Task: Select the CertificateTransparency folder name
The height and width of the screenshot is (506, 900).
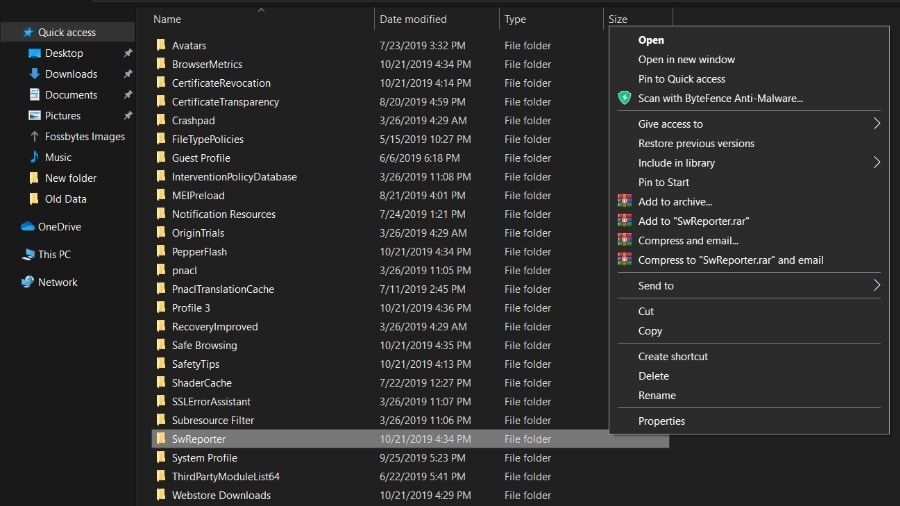Action: point(226,102)
